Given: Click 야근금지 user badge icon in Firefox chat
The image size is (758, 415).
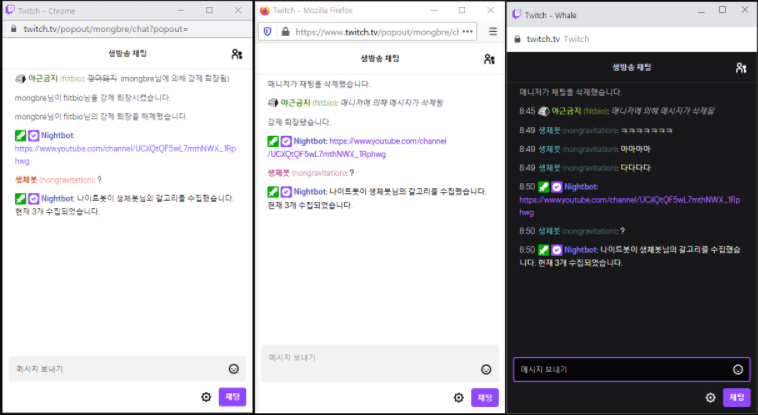Looking at the screenshot, I should point(273,103).
